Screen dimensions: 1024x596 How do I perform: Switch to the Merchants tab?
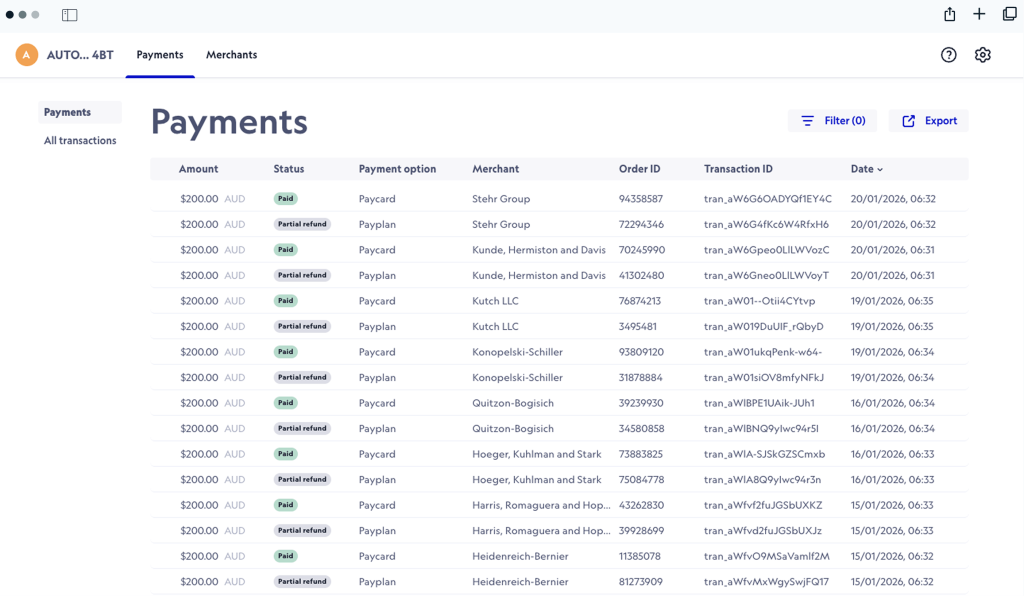231,55
